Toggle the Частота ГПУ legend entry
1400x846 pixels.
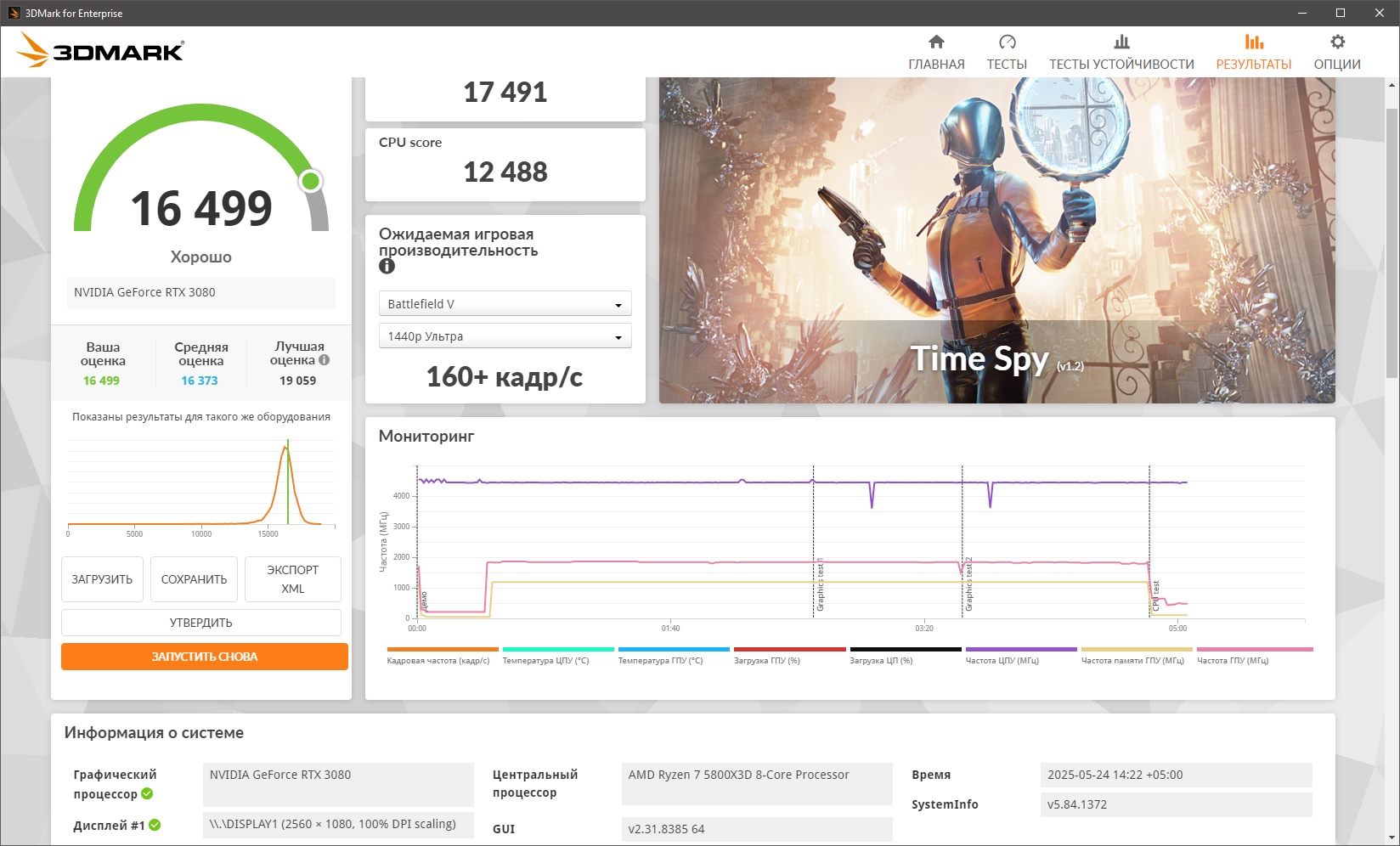coord(1255,655)
